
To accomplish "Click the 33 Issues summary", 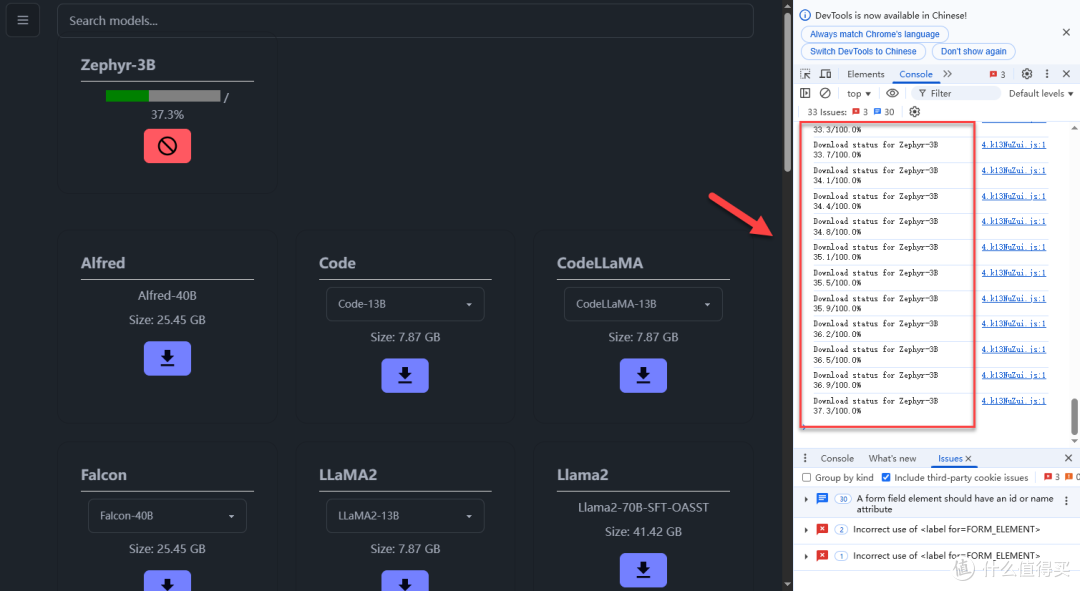I will (x=851, y=112).
